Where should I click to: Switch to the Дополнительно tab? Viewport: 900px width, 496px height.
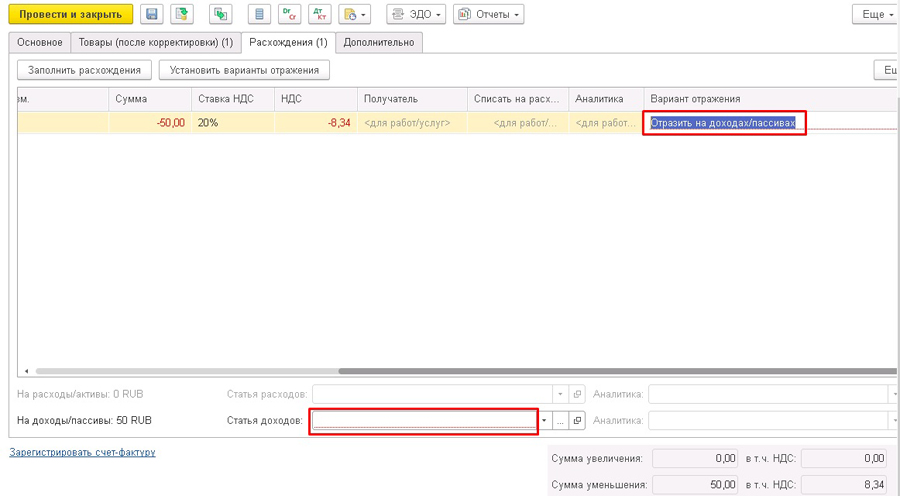379,42
